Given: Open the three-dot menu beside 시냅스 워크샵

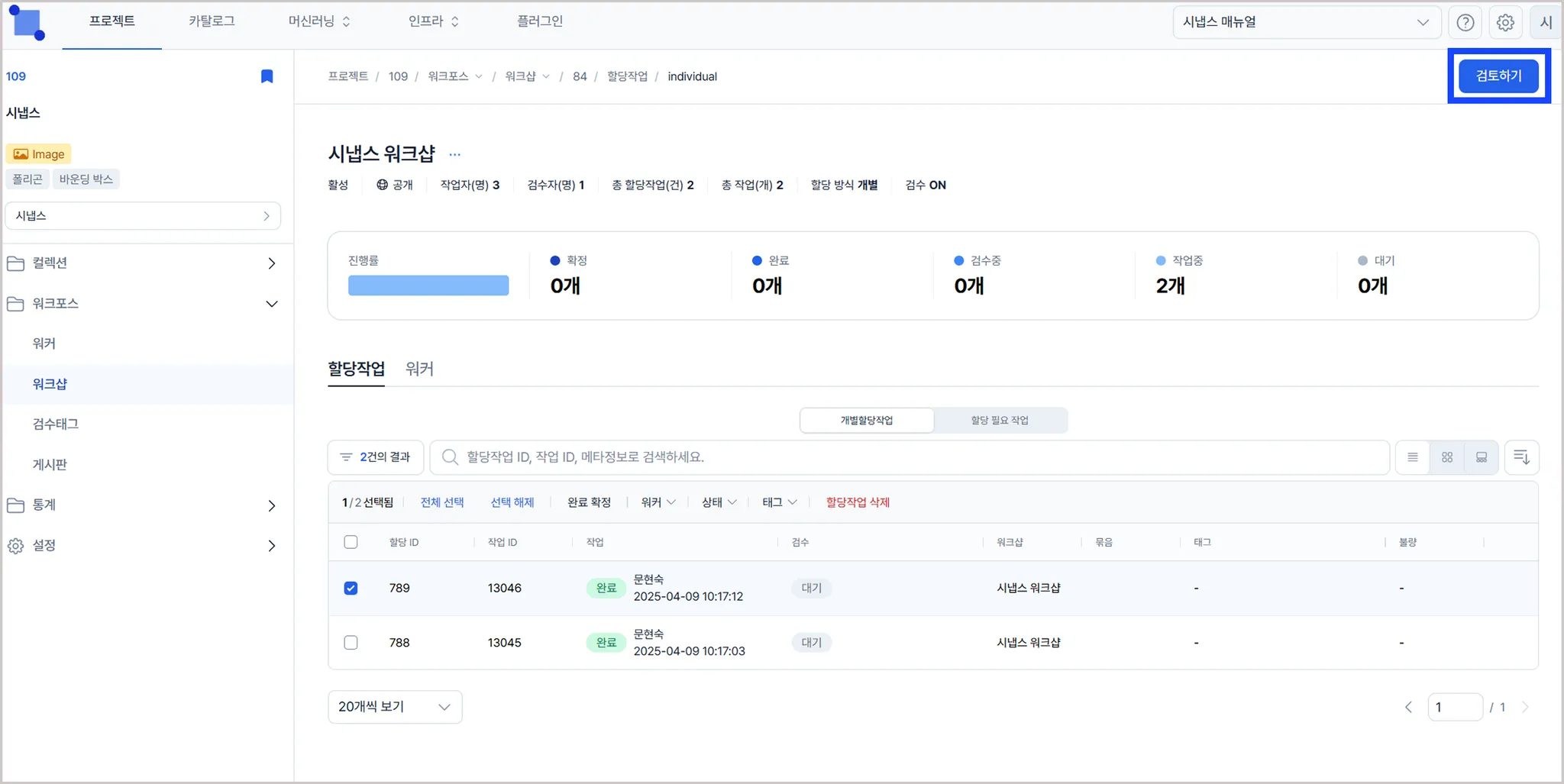Looking at the screenshot, I should pyautogui.click(x=455, y=154).
